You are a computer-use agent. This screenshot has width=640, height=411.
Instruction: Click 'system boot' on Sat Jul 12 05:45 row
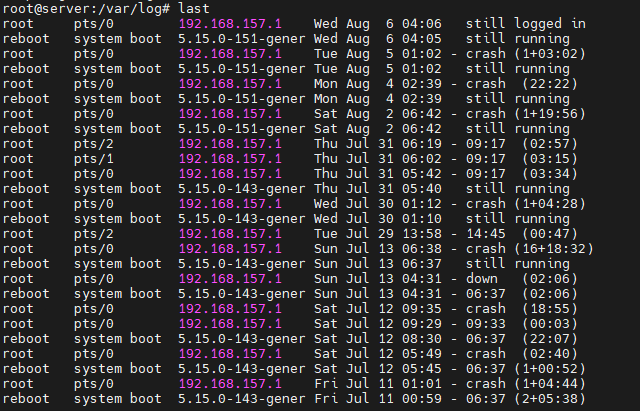[118, 369]
